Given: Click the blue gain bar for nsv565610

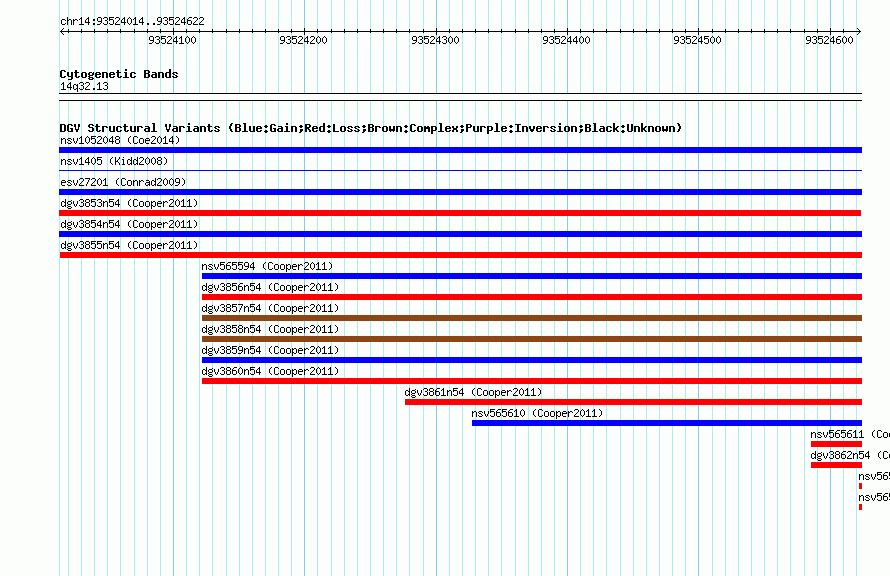Looking at the screenshot, I should (667, 423).
